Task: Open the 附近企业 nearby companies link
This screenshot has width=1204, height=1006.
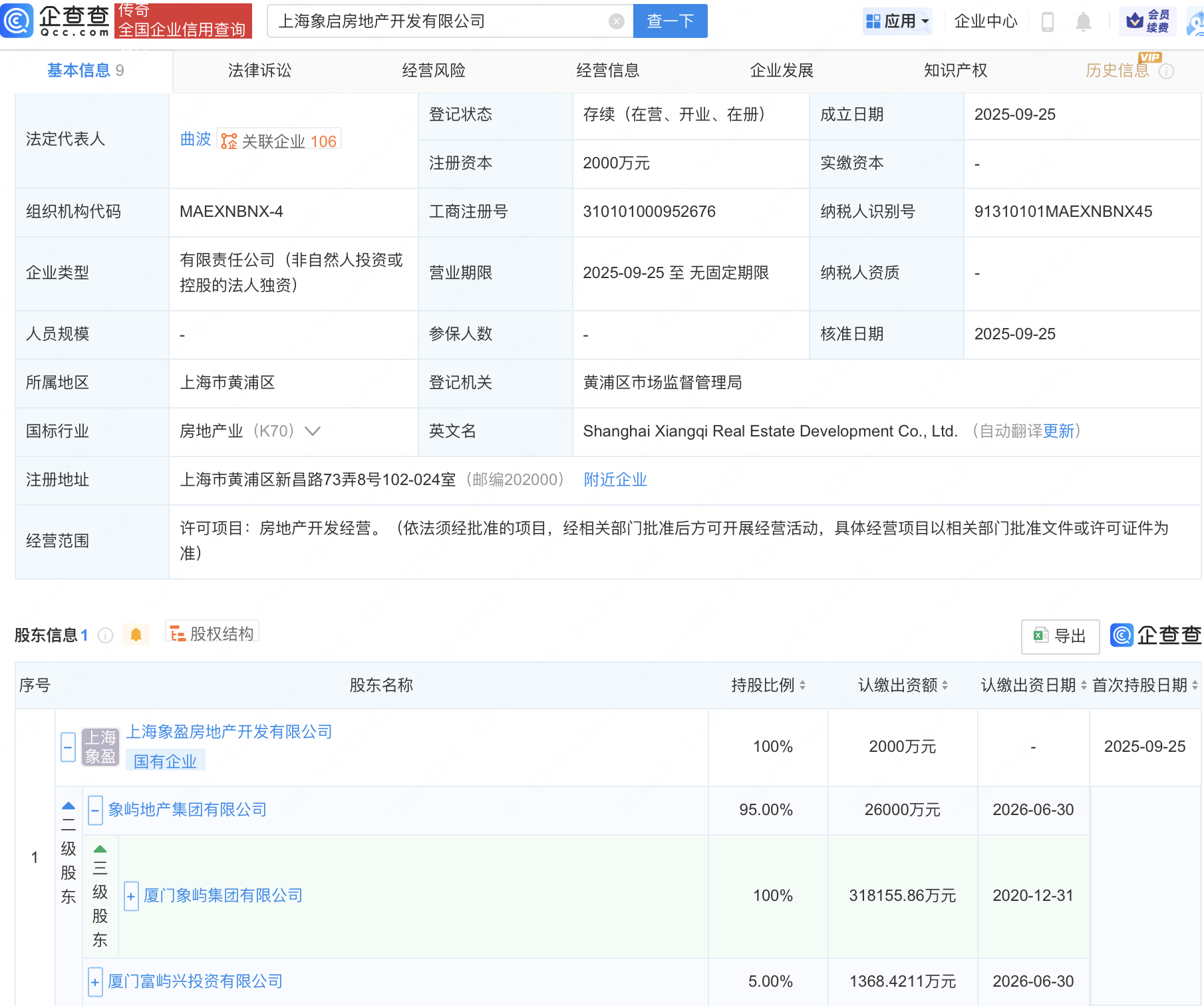Action: click(615, 480)
